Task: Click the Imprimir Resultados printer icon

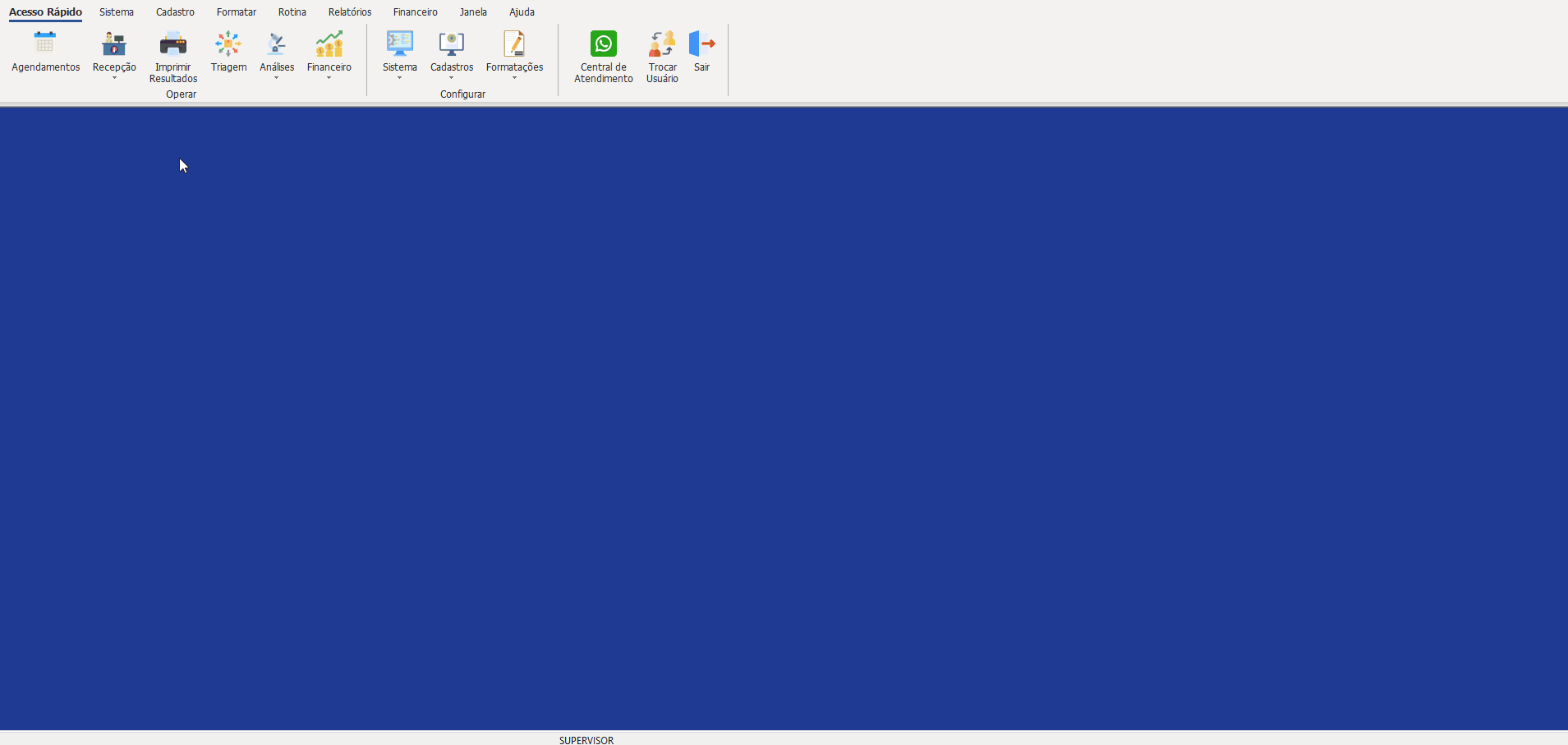Action: pos(173,44)
